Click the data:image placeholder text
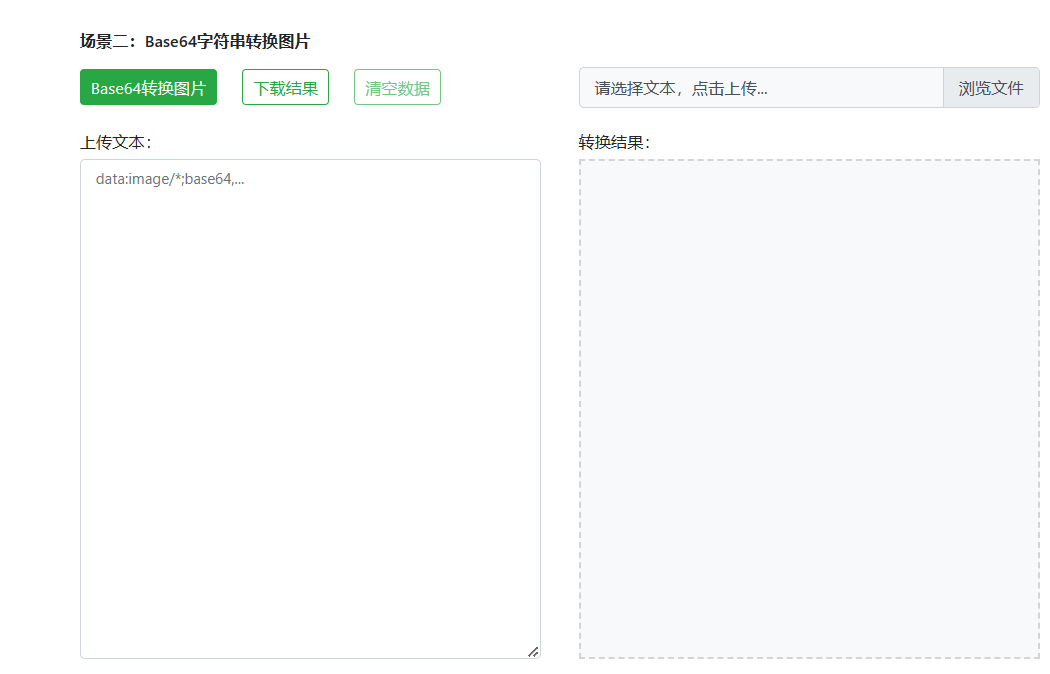Image resolution: width=1050 pixels, height=674 pixels. tap(170, 180)
